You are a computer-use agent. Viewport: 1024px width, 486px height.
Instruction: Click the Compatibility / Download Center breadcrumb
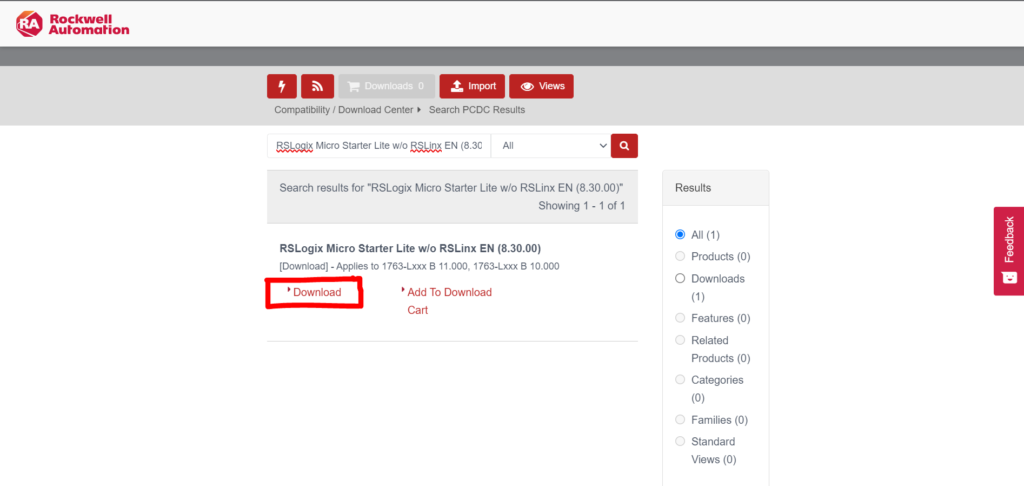tap(344, 110)
